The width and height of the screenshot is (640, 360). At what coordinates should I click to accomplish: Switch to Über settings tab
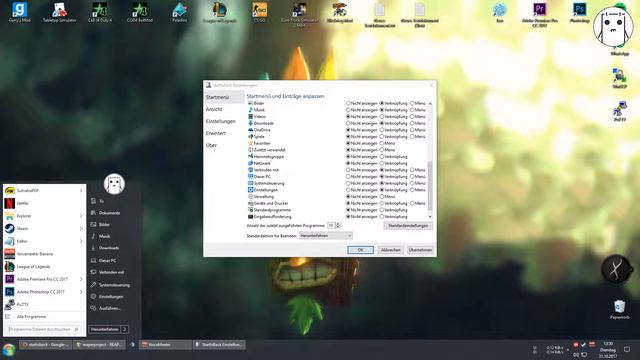[224, 145]
